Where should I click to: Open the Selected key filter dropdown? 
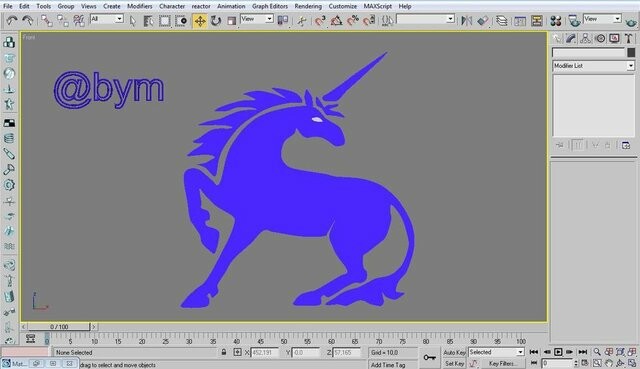496,352
